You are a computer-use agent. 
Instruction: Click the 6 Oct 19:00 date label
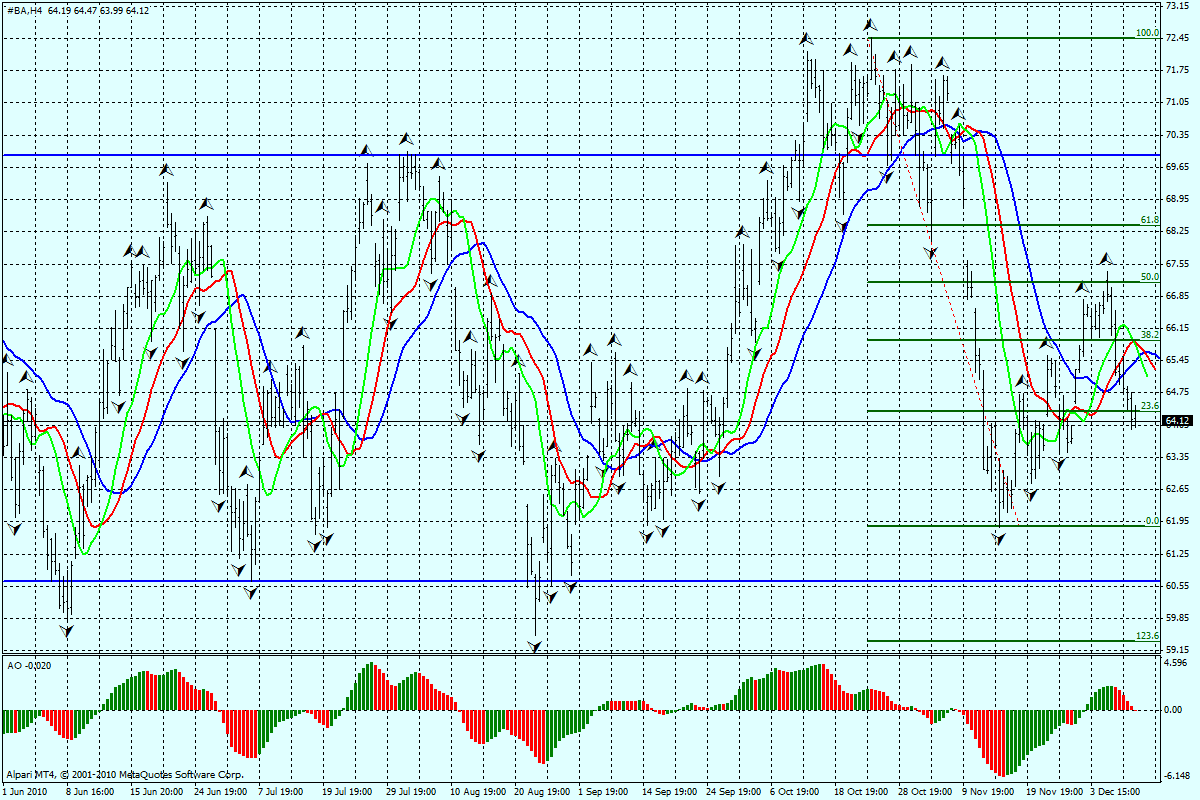pos(795,791)
